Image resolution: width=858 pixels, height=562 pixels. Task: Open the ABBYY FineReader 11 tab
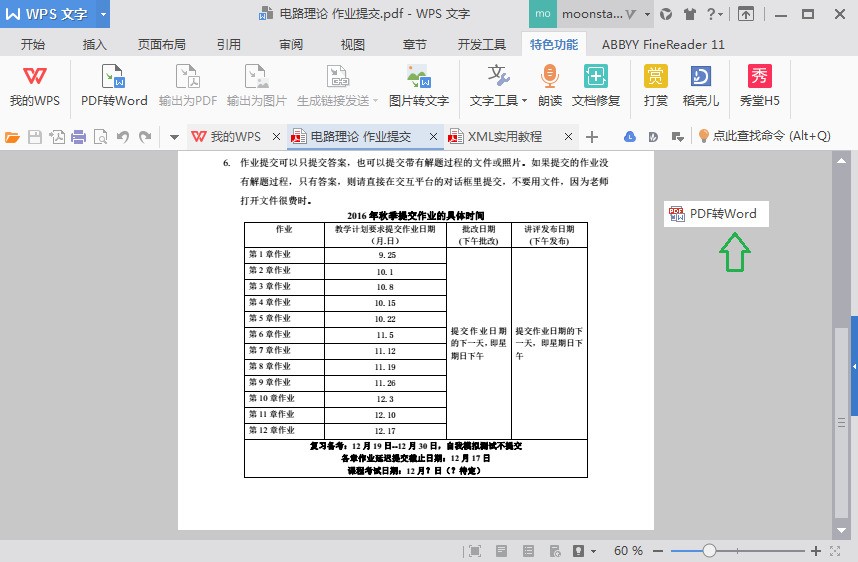click(x=663, y=44)
